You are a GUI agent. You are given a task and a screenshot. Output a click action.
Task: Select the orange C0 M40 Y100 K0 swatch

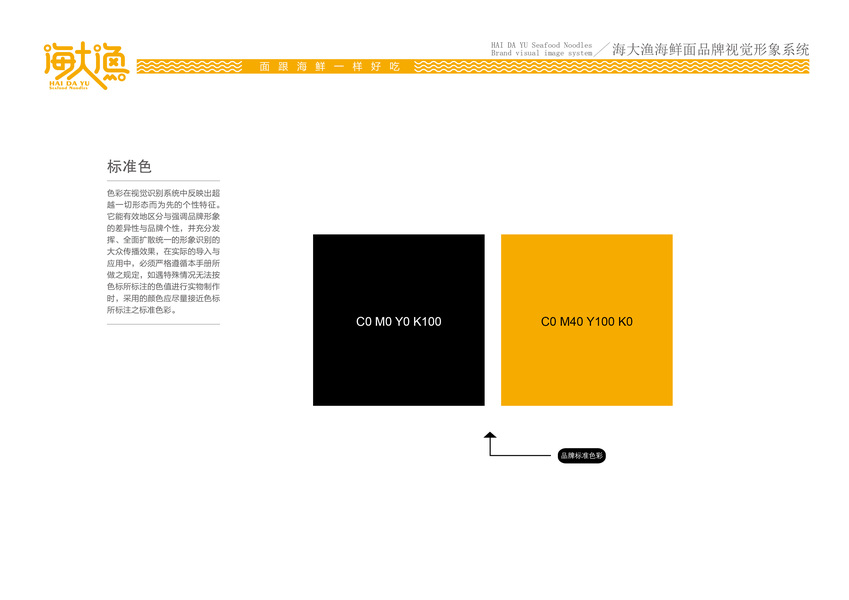pos(586,320)
